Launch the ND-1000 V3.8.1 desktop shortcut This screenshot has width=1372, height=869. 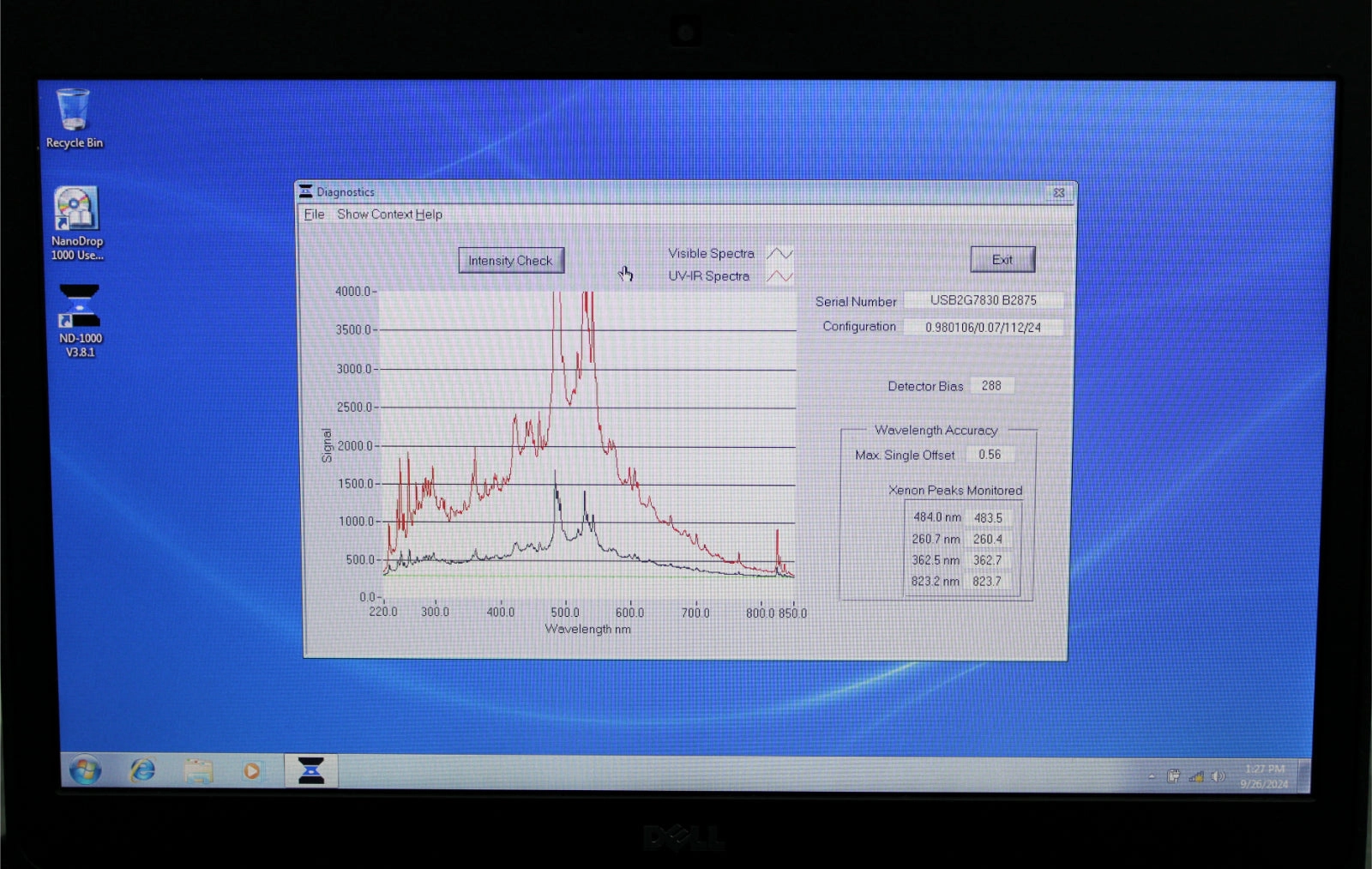tap(80, 321)
